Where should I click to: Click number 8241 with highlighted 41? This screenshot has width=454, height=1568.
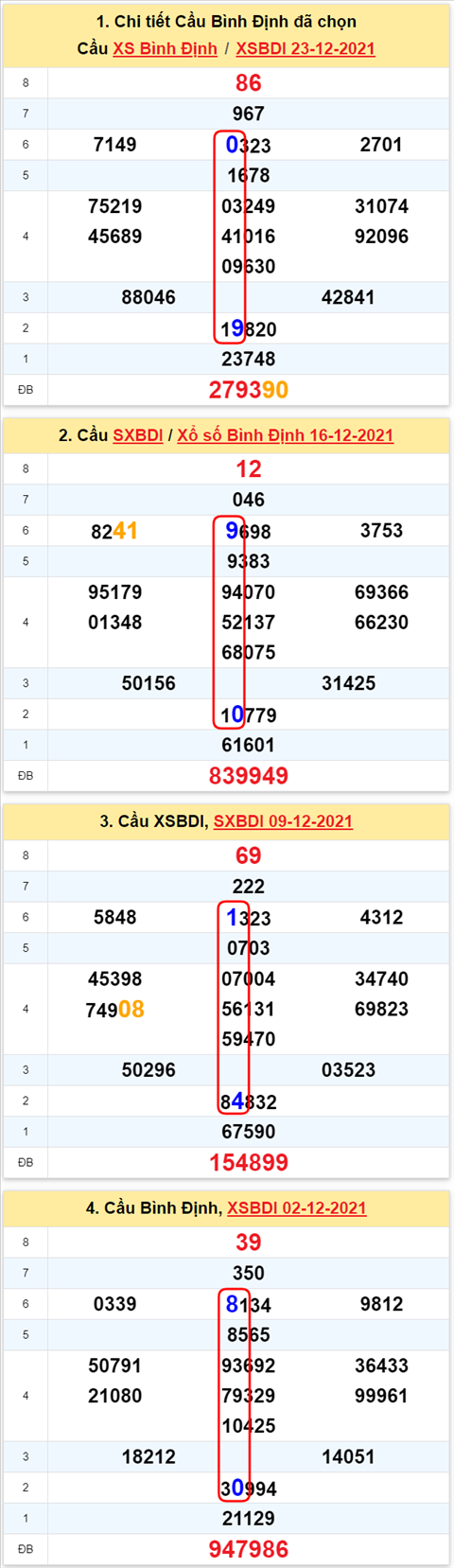point(114,531)
